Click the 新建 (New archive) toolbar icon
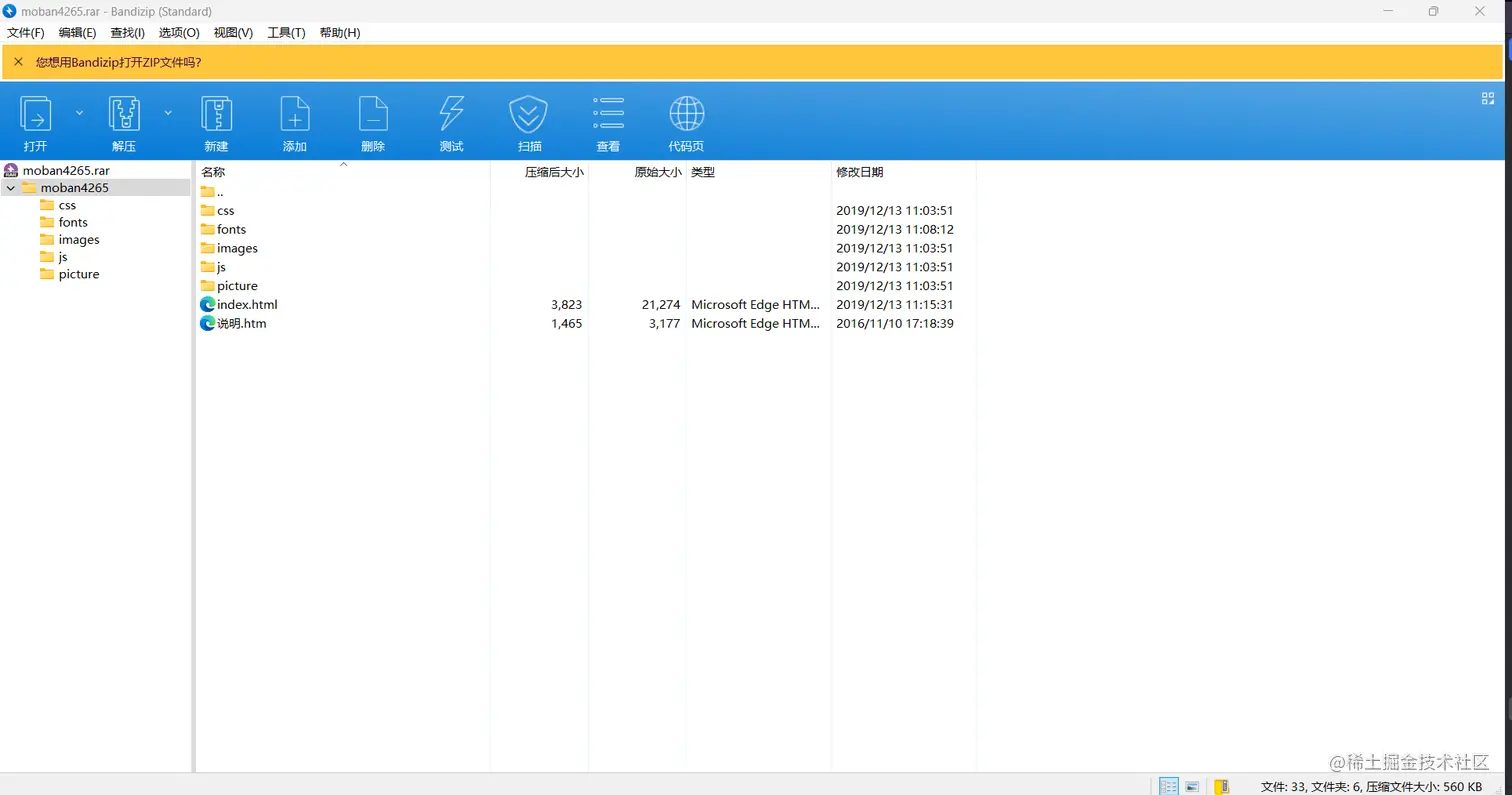The width and height of the screenshot is (1512, 795). click(216, 114)
